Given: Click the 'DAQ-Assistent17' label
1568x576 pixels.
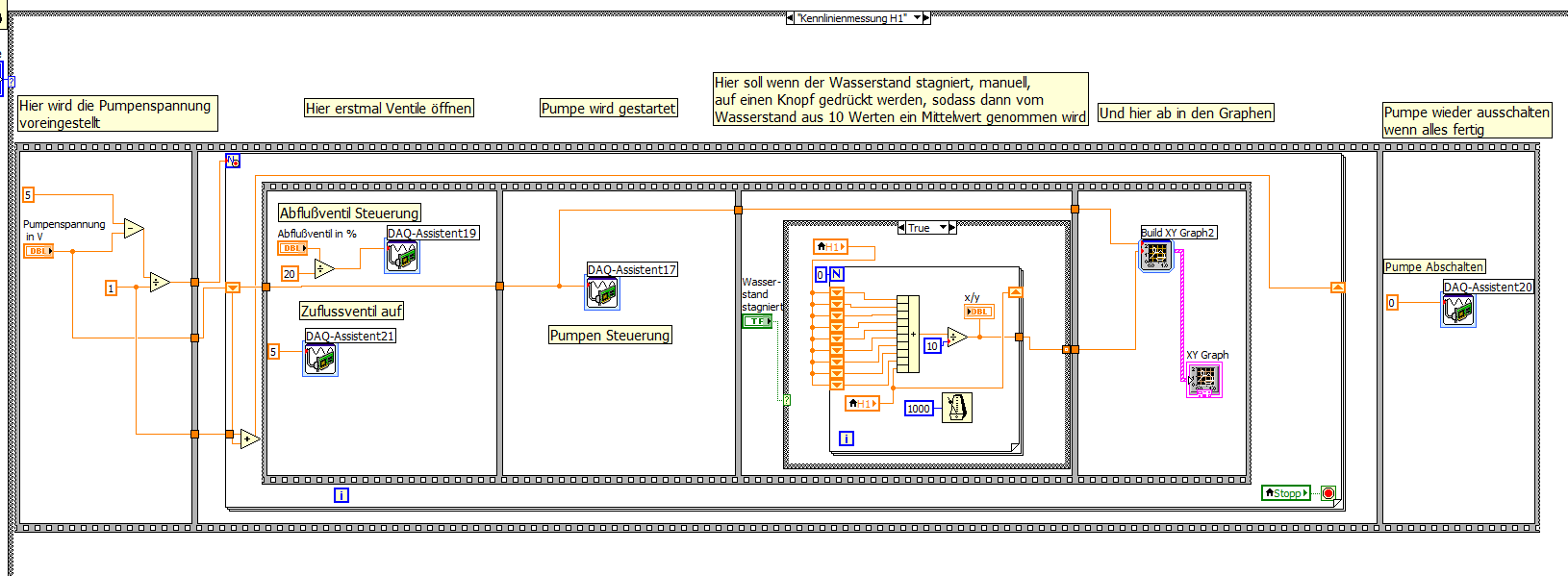Looking at the screenshot, I should pyautogui.click(x=632, y=270).
